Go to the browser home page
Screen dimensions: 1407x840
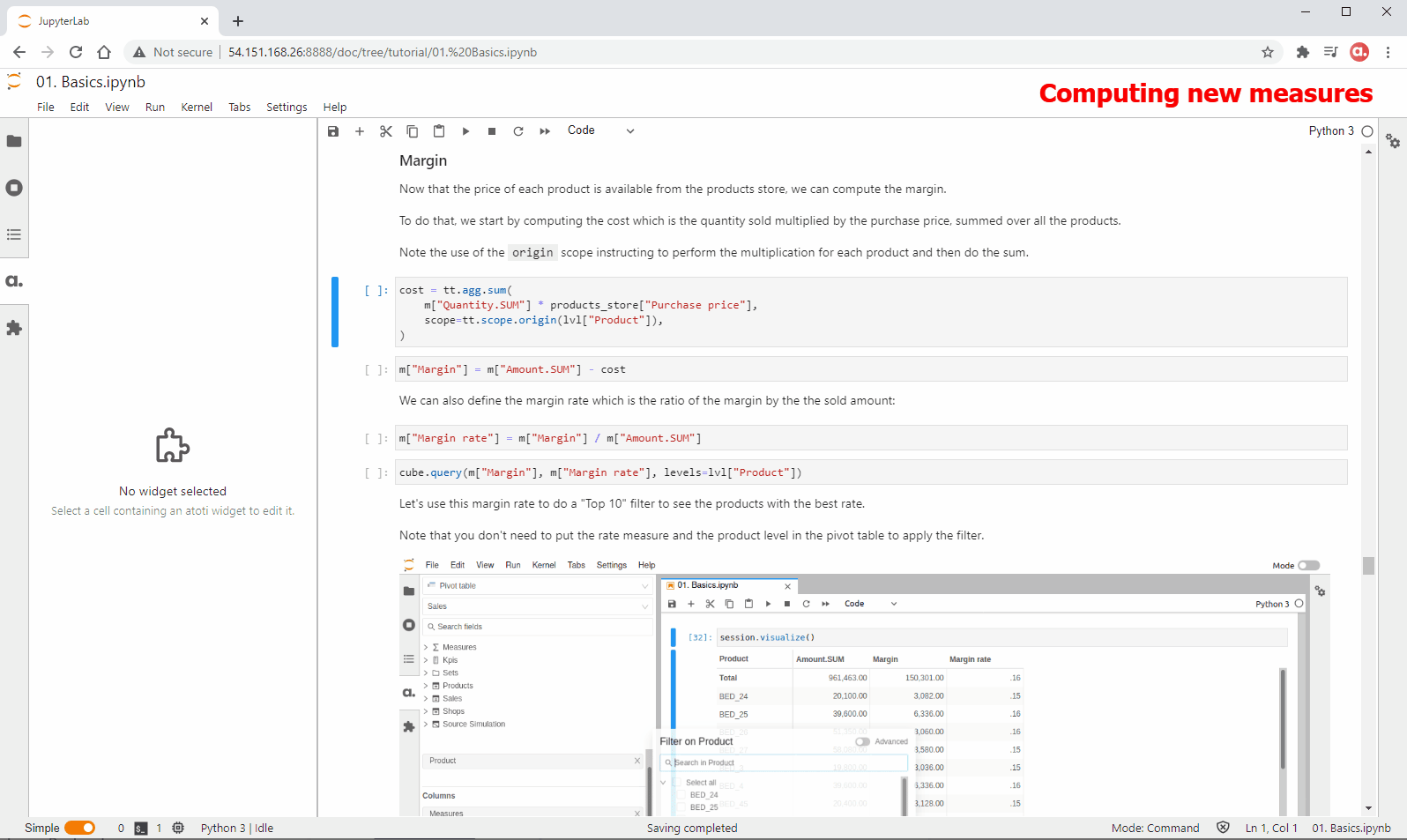point(104,52)
